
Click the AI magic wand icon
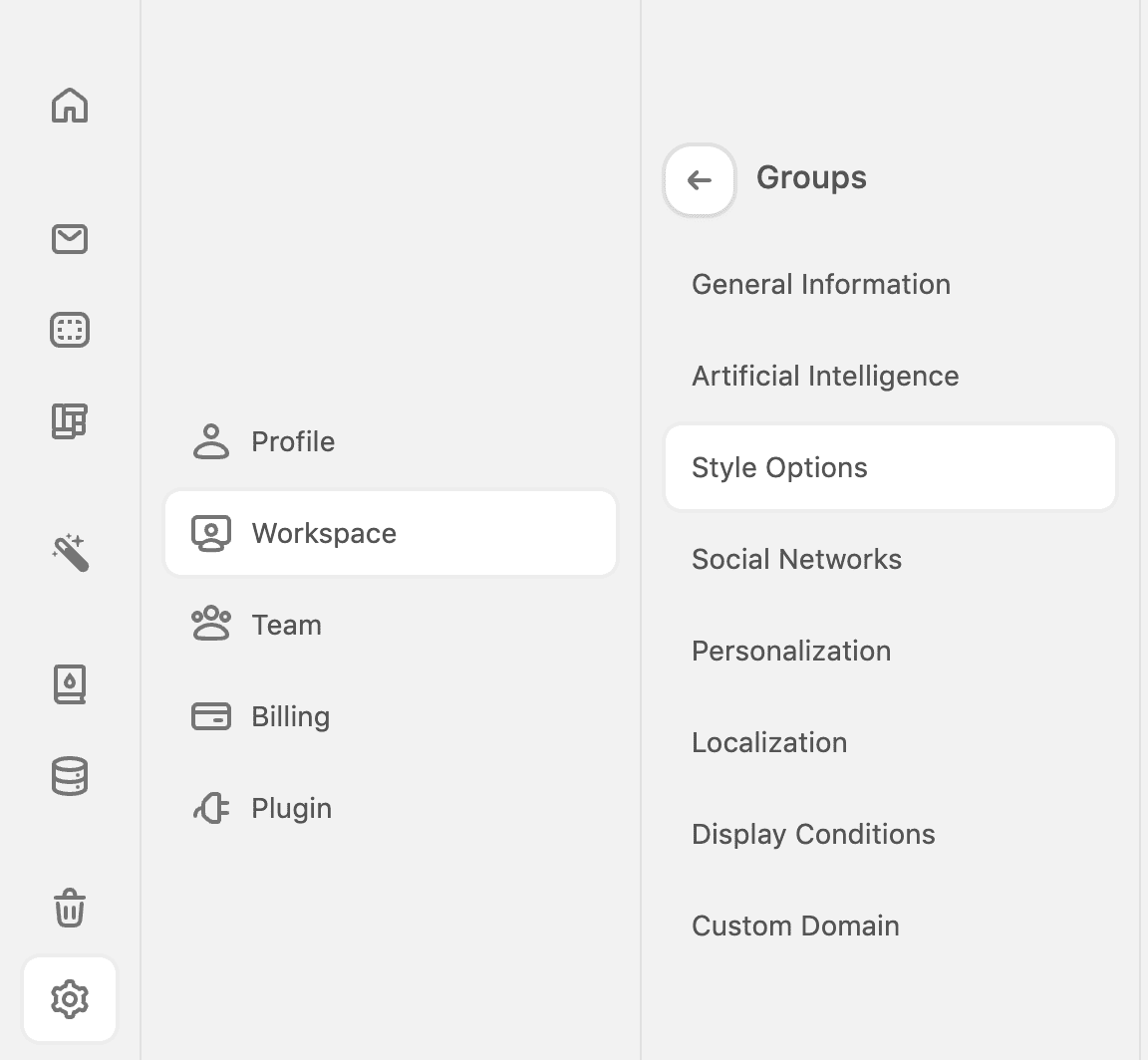[69, 555]
